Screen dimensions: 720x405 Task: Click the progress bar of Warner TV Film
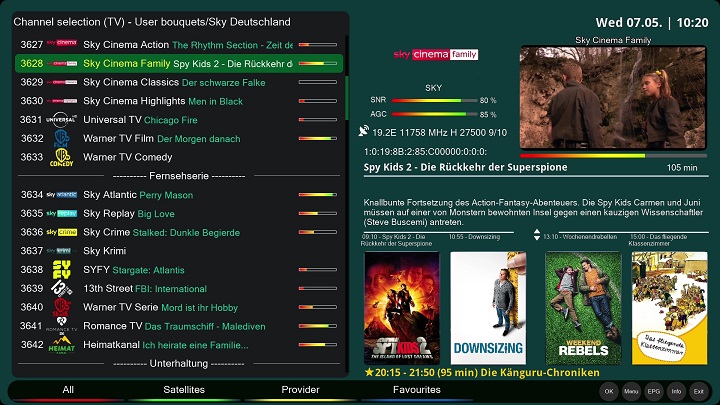317,138
